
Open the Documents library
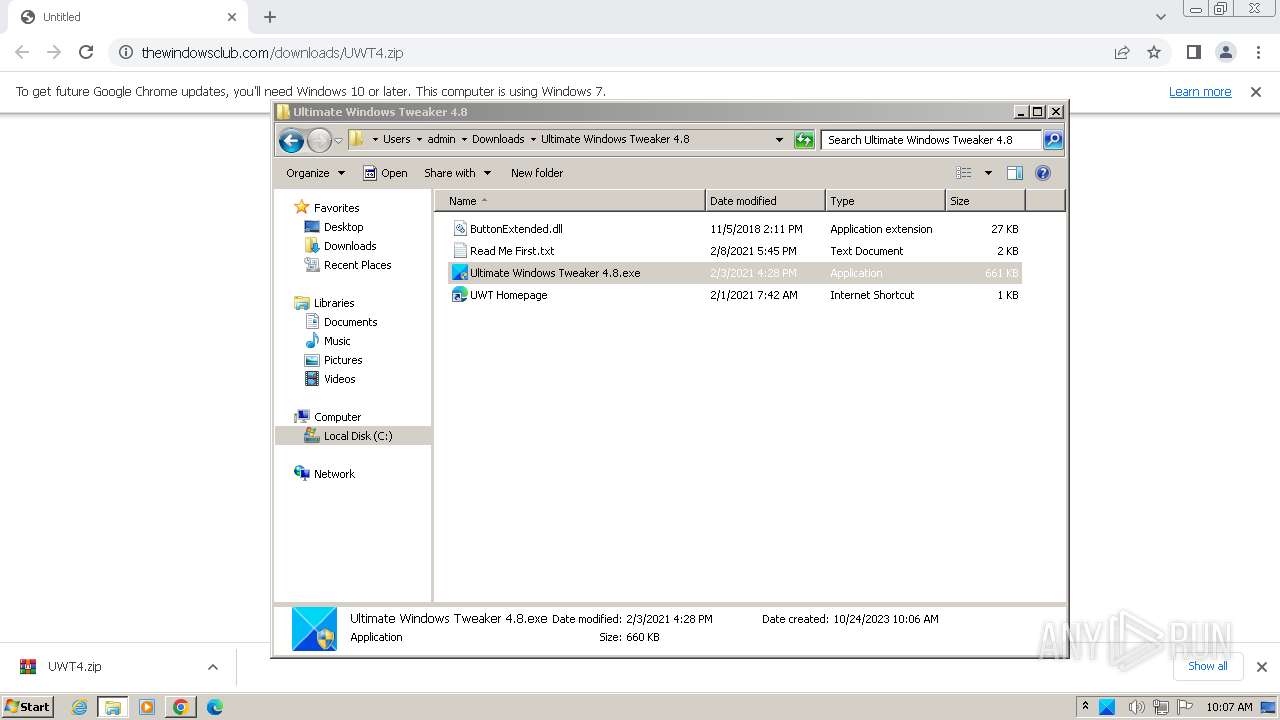point(350,322)
